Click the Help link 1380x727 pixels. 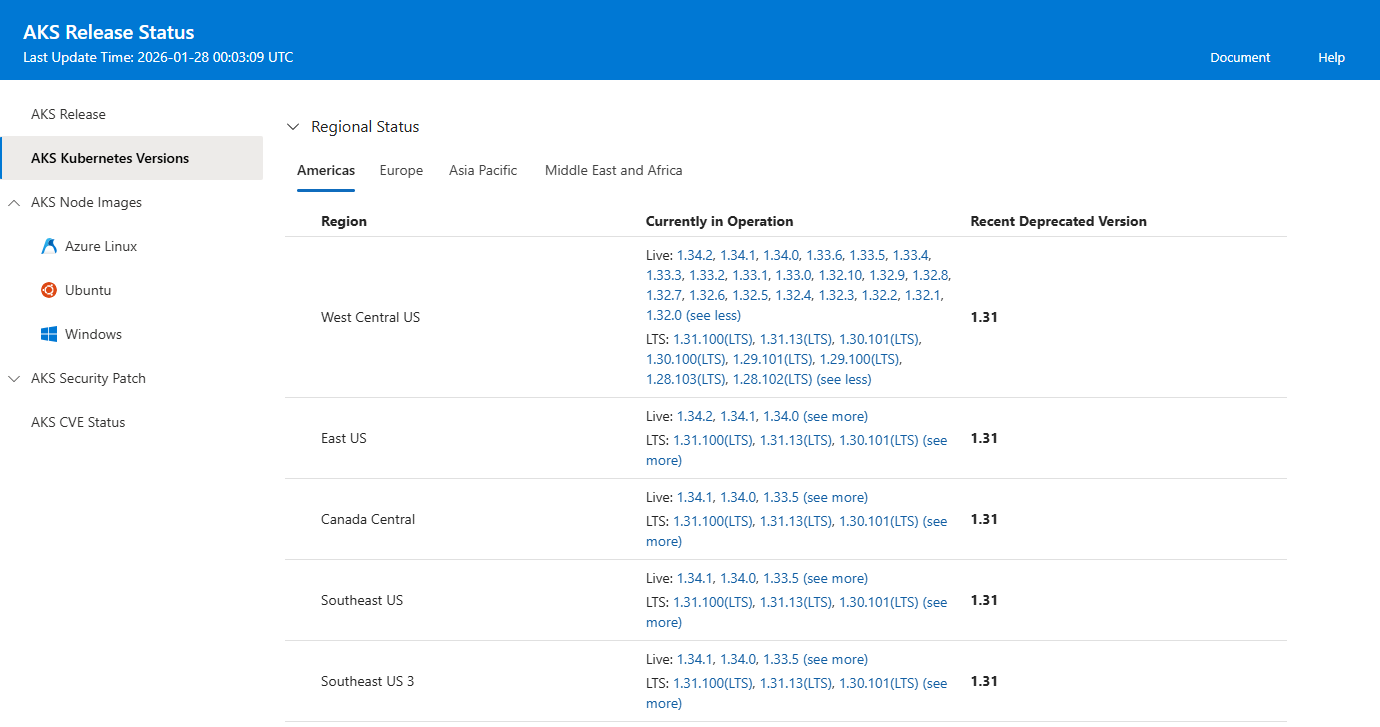tap(1331, 57)
